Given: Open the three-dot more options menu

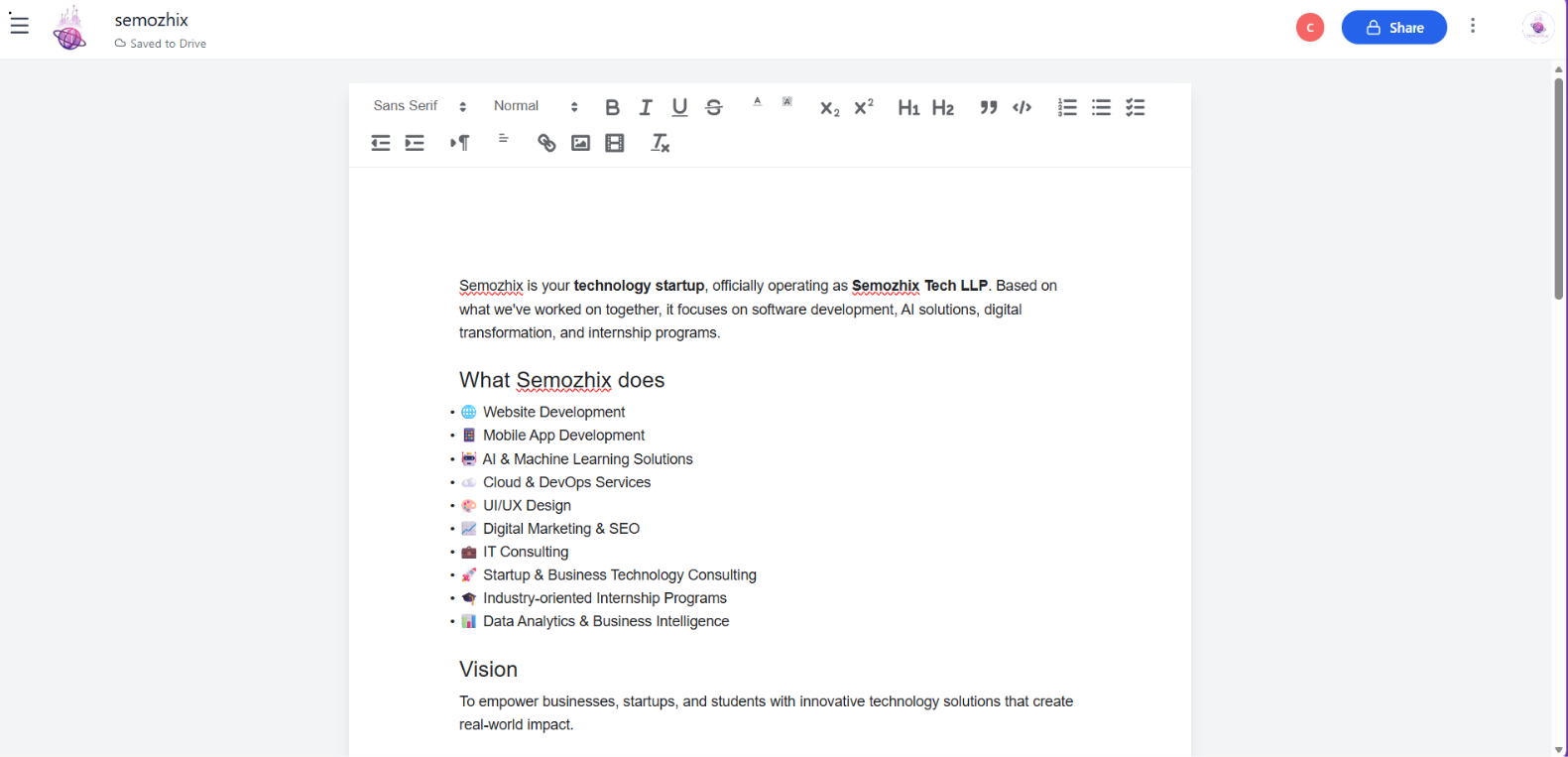Looking at the screenshot, I should (x=1473, y=27).
